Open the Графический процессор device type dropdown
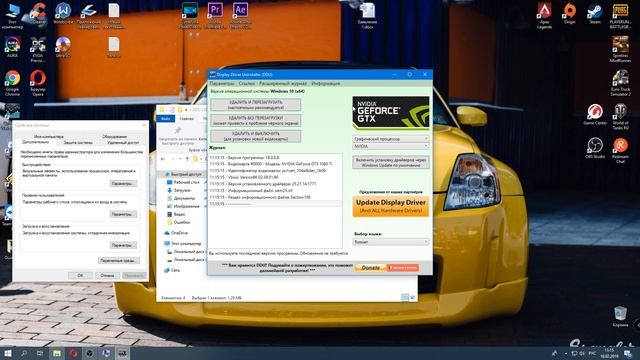This screenshot has height=360, width=640. [391, 139]
